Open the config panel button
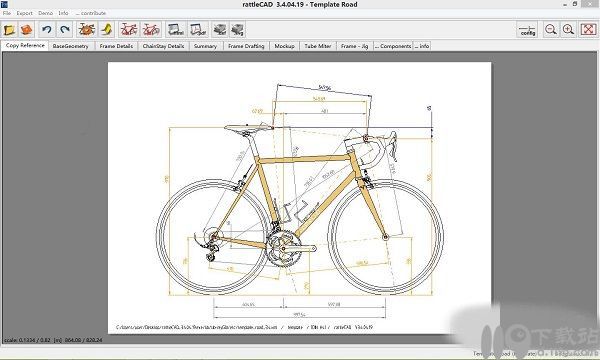 [x=527, y=29]
